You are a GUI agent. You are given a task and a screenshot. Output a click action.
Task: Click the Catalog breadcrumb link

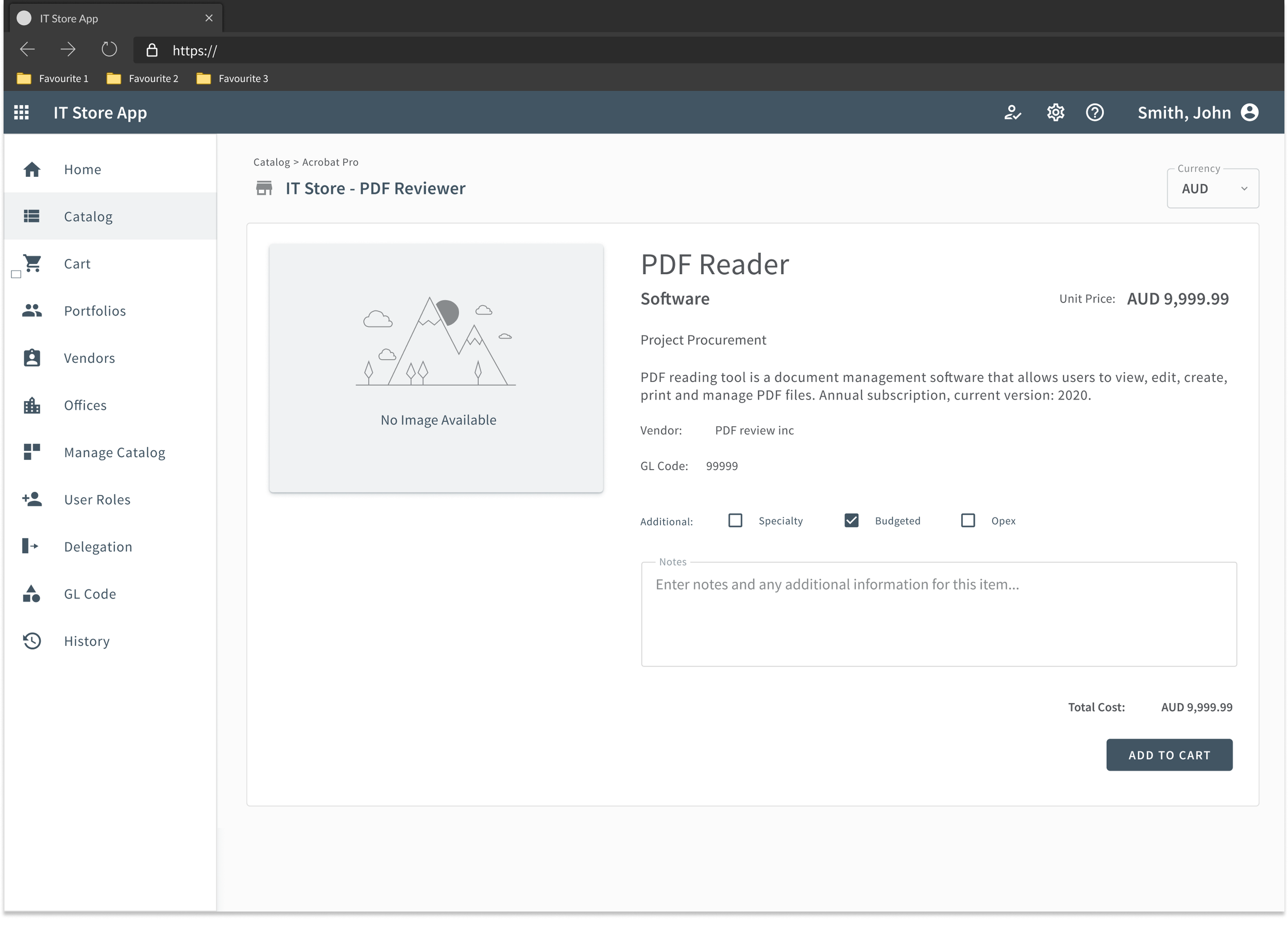pyautogui.click(x=272, y=162)
